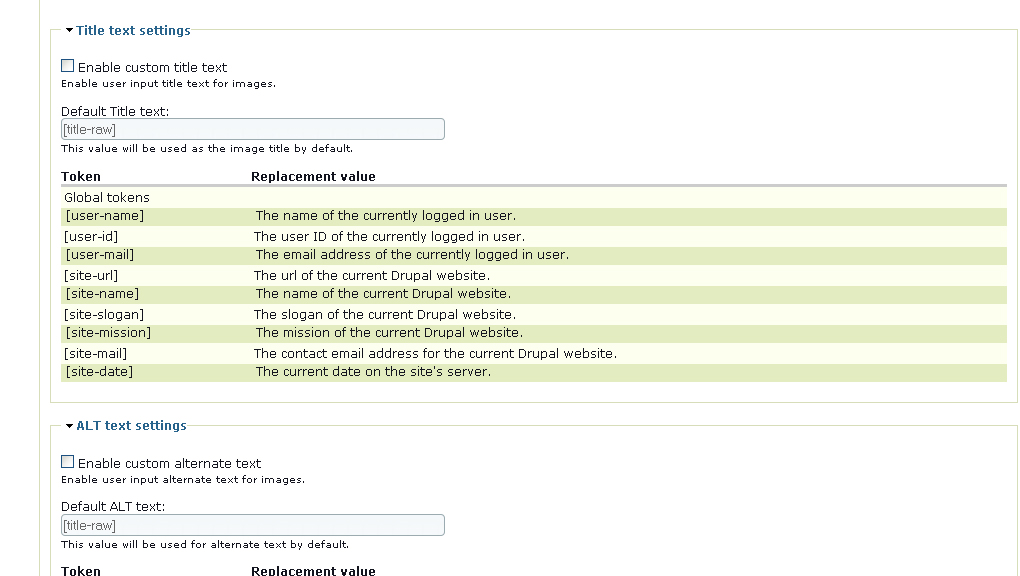This screenshot has width=1020, height=576.
Task: Check the Enable user input title text option
Action: coord(67,64)
